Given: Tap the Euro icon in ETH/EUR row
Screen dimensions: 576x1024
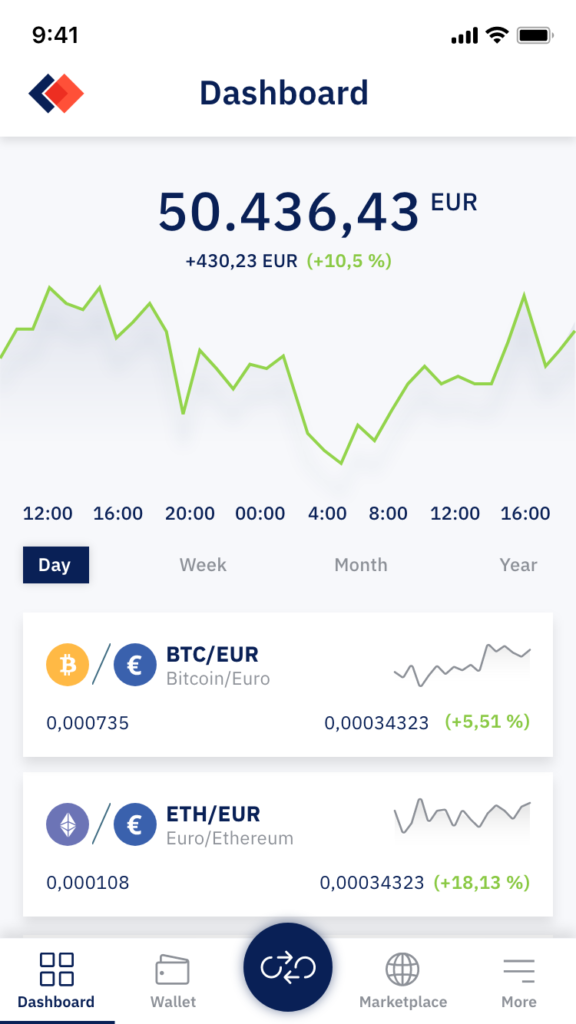Looking at the screenshot, I should pyautogui.click(x=135, y=825).
